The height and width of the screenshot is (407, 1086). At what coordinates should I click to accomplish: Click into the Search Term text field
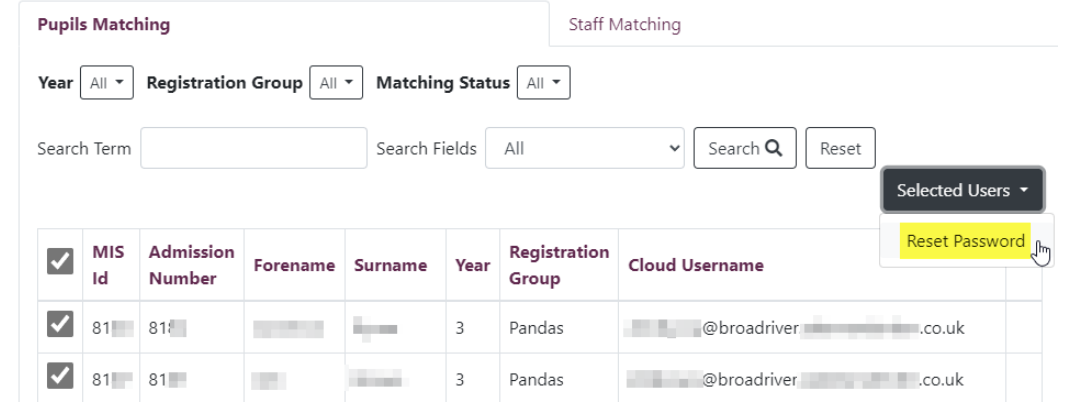(x=254, y=148)
